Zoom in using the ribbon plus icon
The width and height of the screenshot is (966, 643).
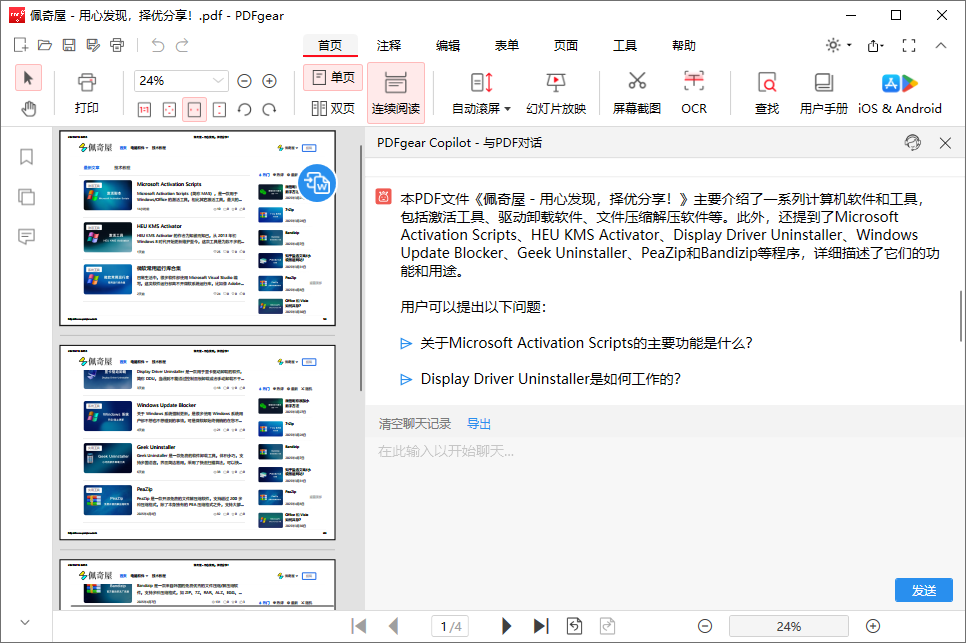click(269, 81)
